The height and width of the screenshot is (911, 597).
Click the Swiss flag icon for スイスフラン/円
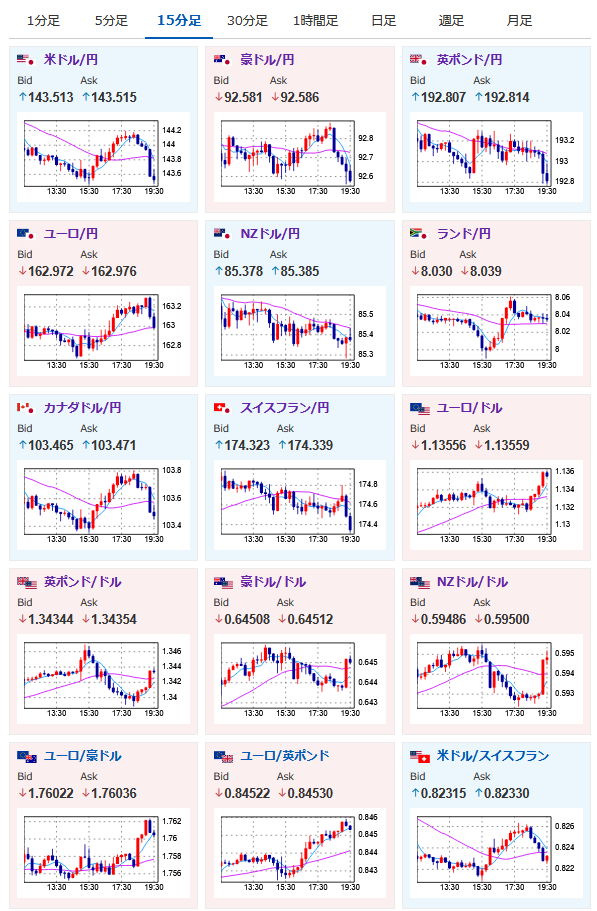(x=223, y=408)
